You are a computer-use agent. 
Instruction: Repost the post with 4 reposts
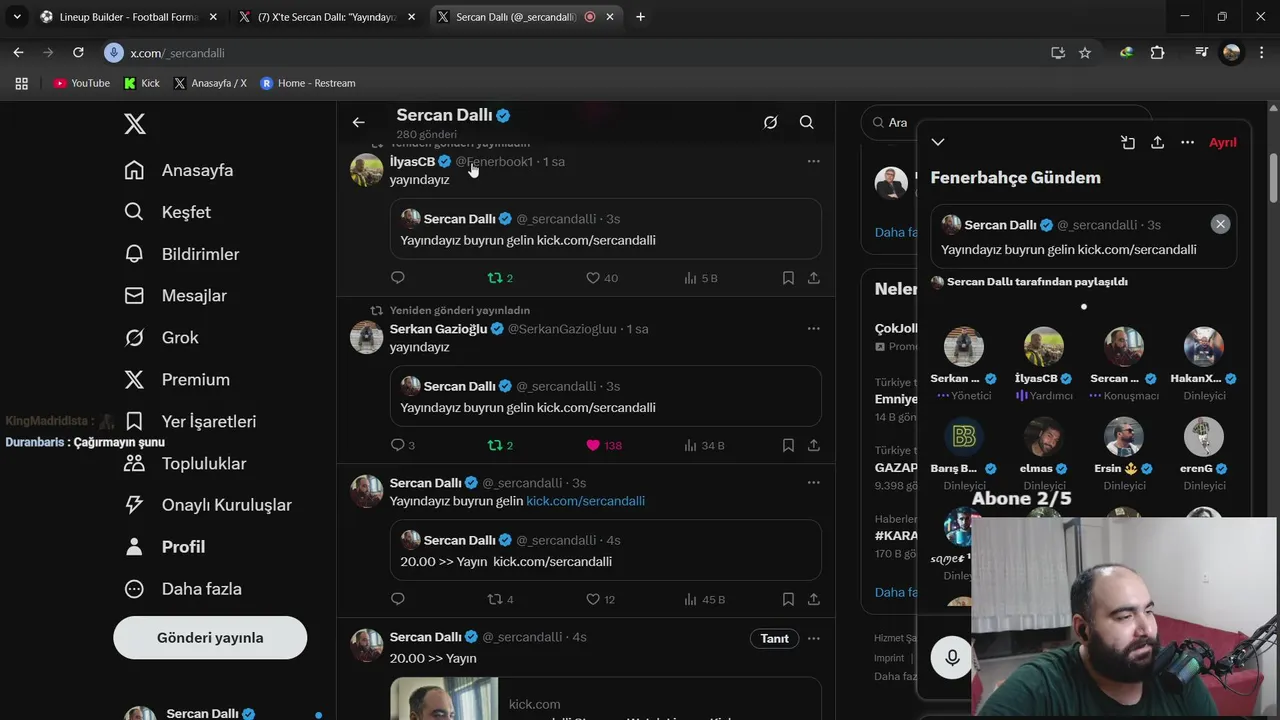(500, 599)
